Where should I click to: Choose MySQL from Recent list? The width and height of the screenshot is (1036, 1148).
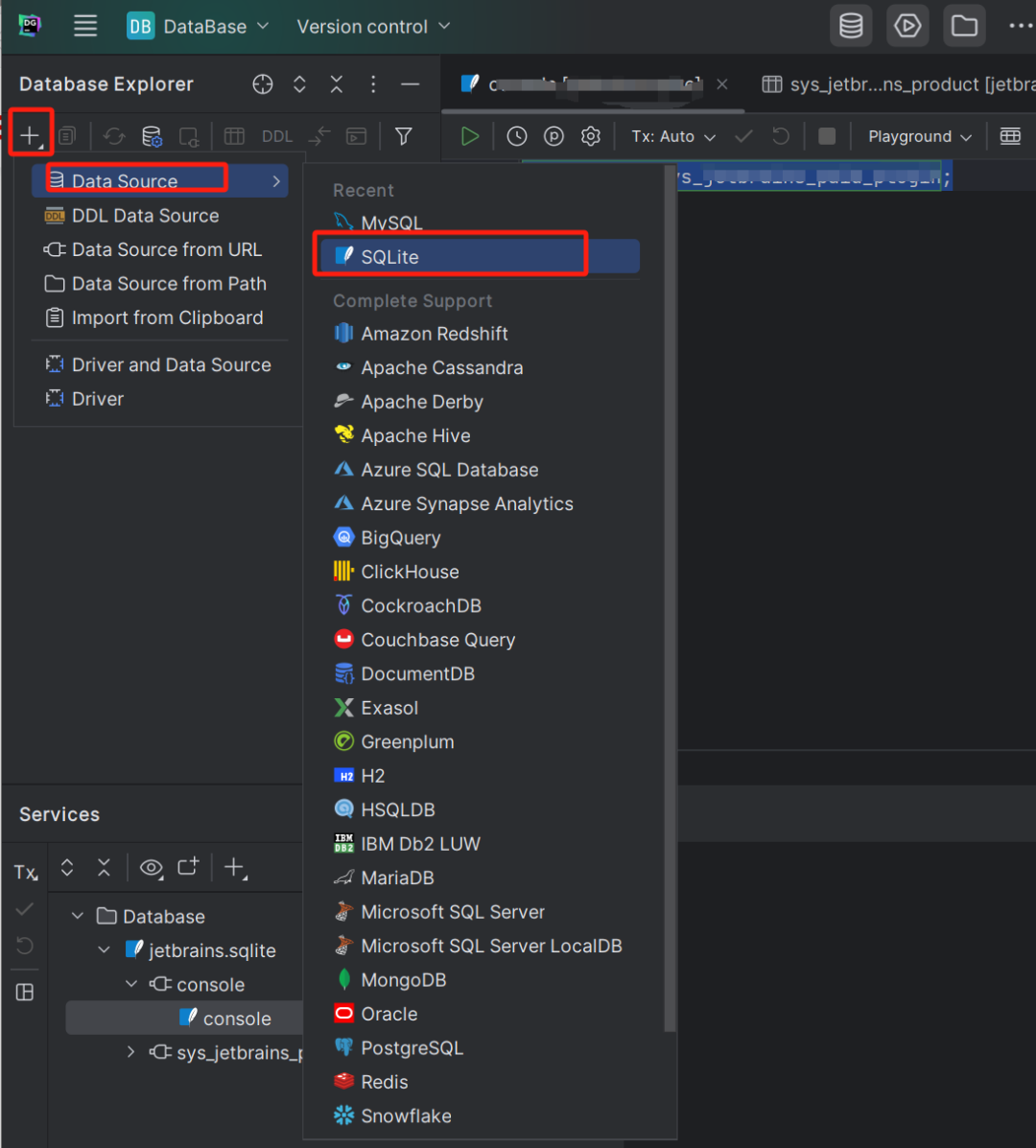pos(480,223)
